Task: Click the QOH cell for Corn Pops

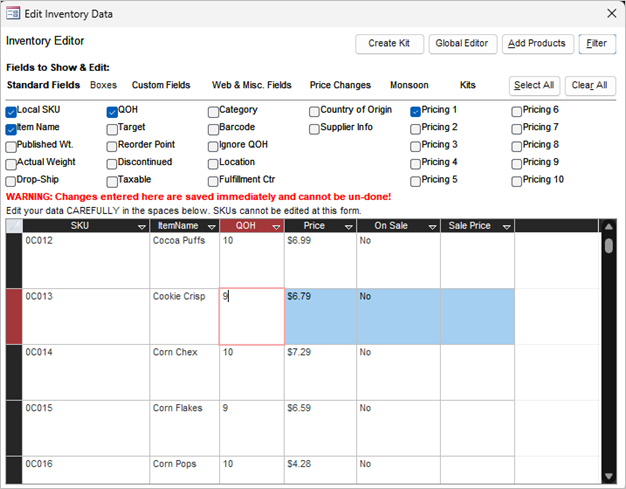Action: [x=252, y=470]
